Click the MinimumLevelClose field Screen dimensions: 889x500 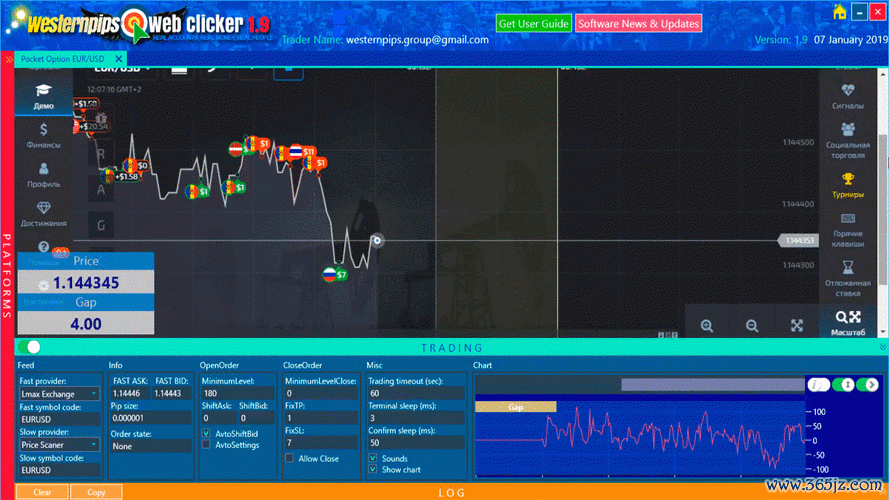point(321,393)
